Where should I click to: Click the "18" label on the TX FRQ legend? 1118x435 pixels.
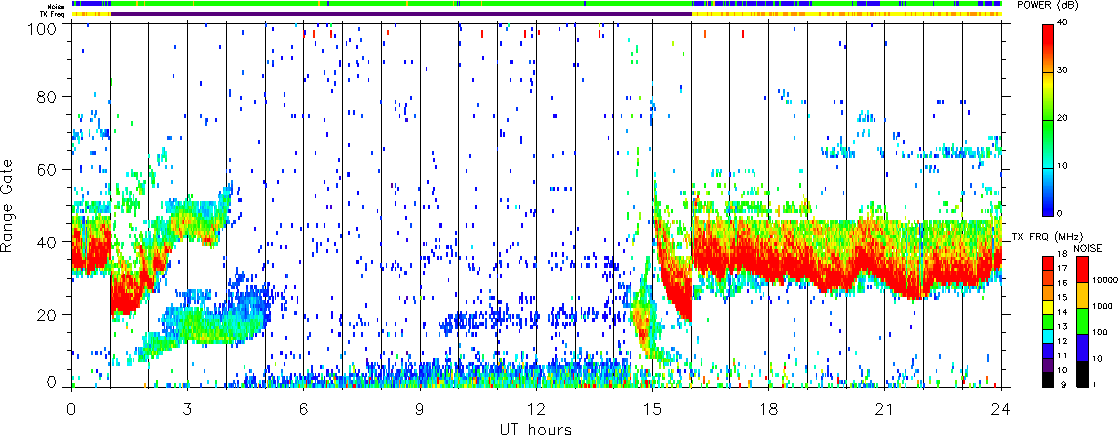(x=1062, y=255)
